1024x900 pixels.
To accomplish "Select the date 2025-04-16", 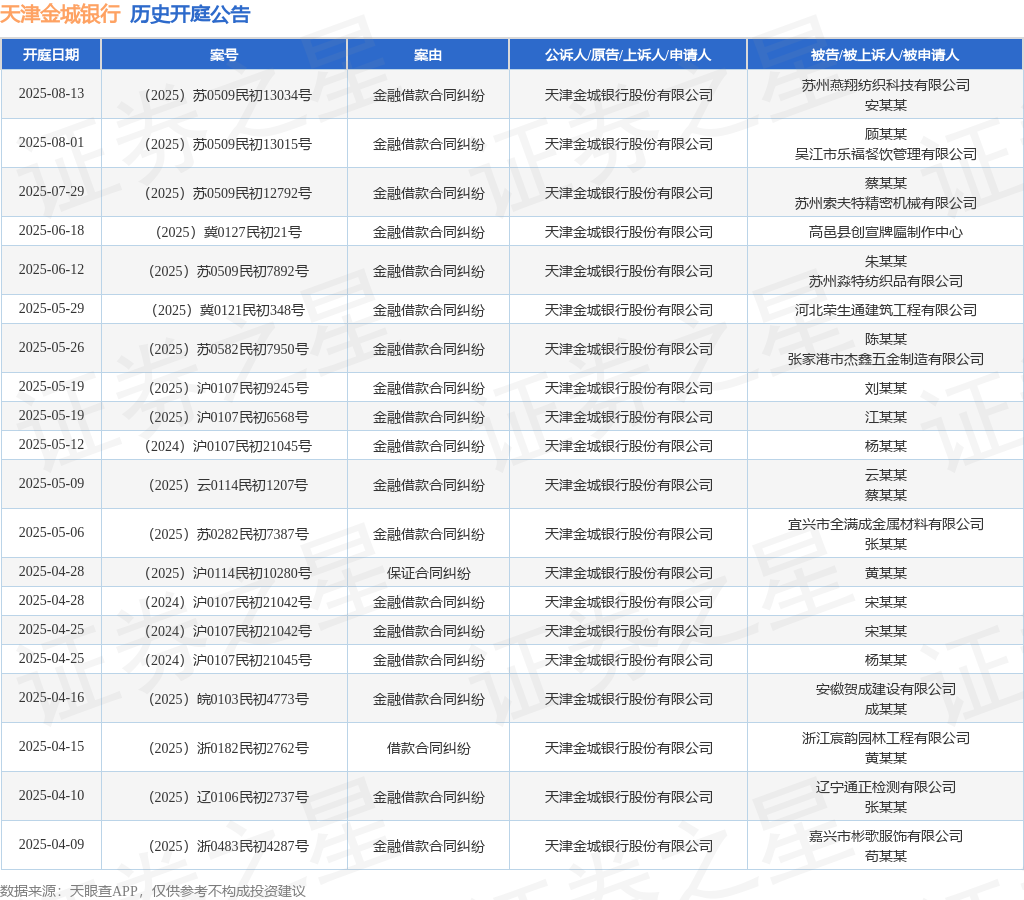I will pos(52,698).
